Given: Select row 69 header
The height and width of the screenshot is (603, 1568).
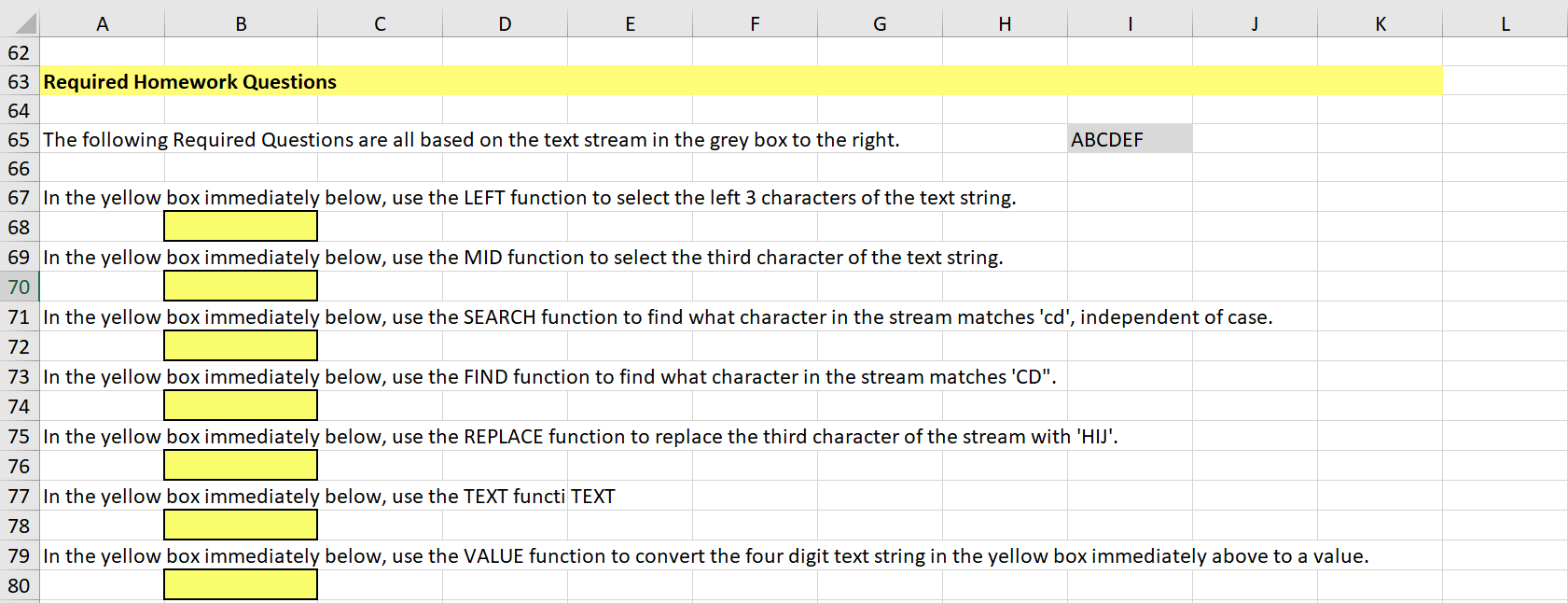Looking at the screenshot, I should pos(20,257).
